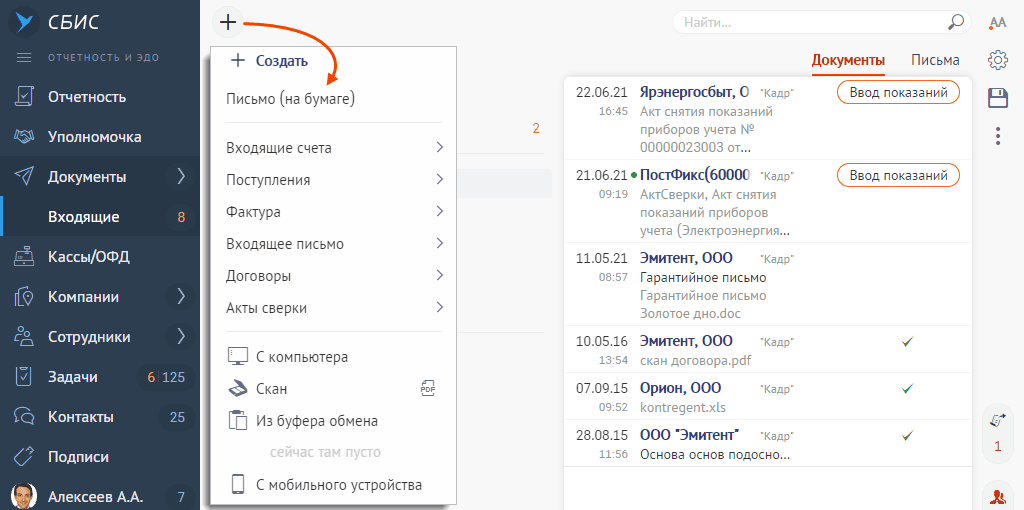Screen dimensions: 1024x510
Task: Click the save floppy disk icon
Action: point(997,97)
